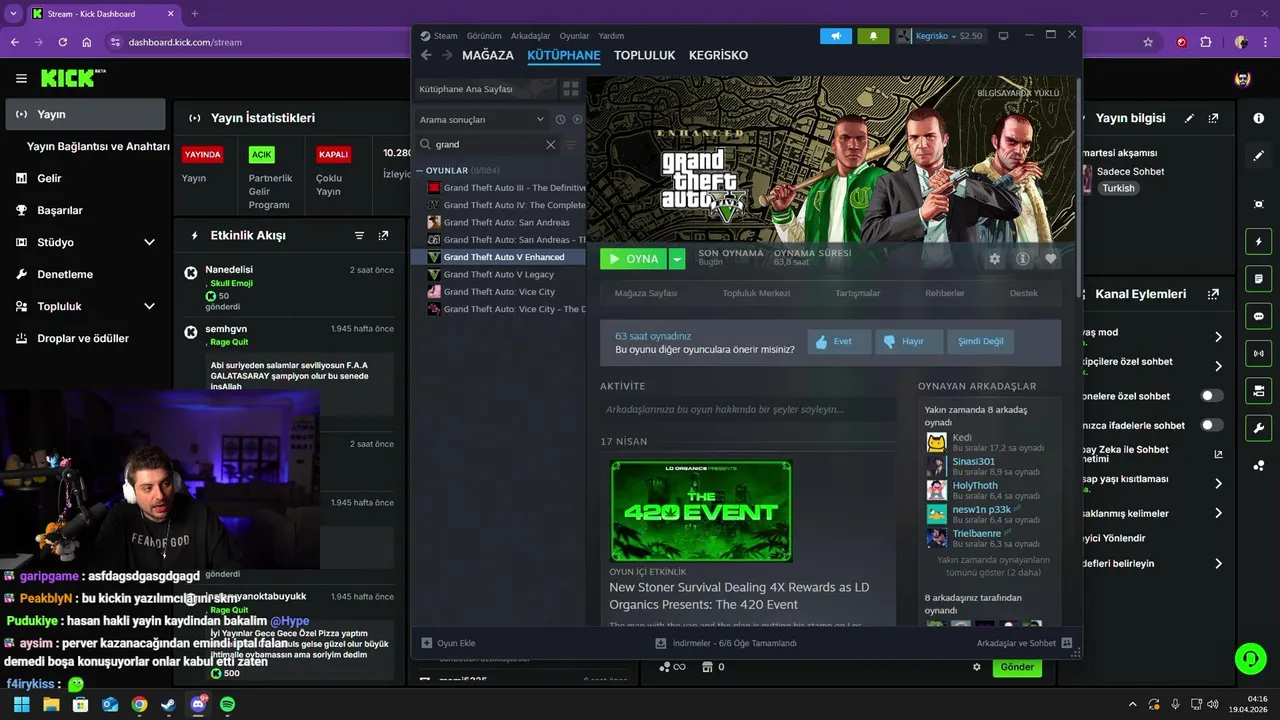
Task: Expand Arama sonuçları dropdown in Steam
Action: pos(484,119)
